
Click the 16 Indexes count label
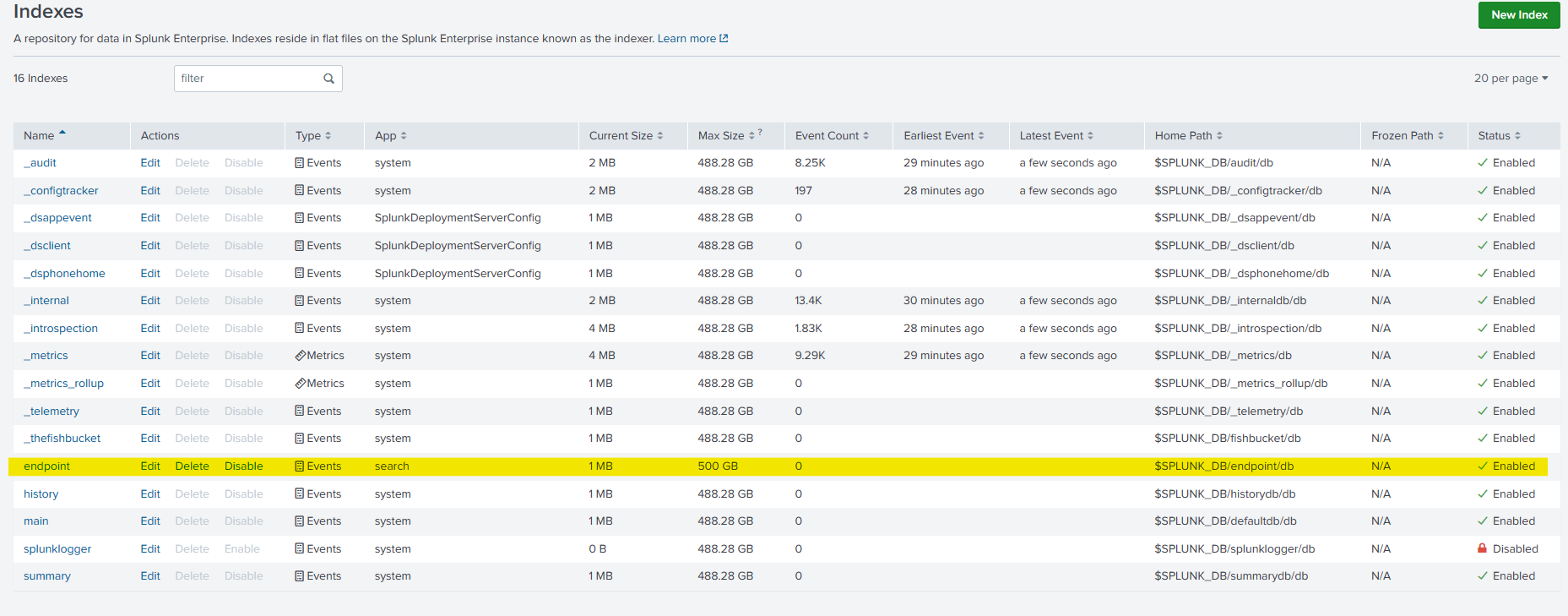click(41, 79)
